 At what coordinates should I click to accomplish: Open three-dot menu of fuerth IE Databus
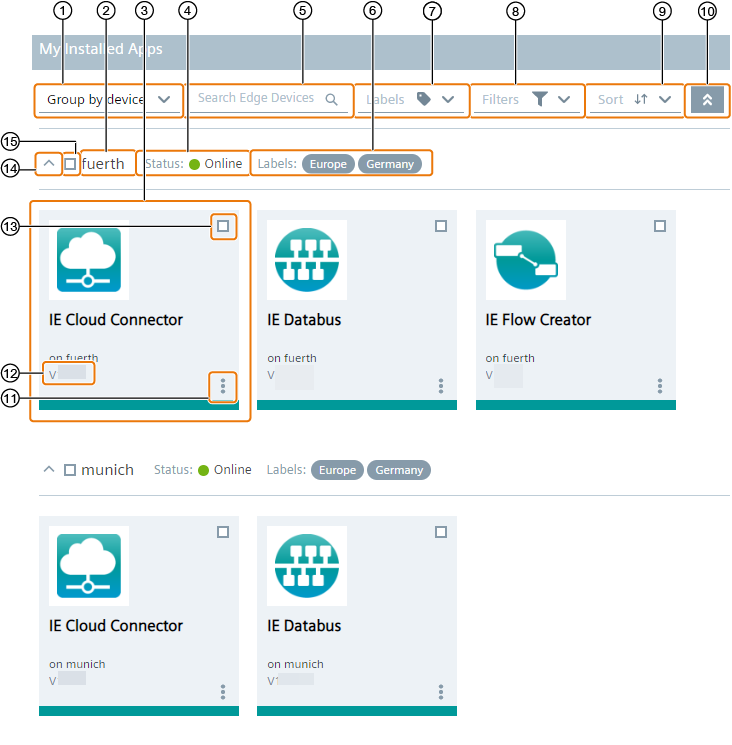coord(441,386)
